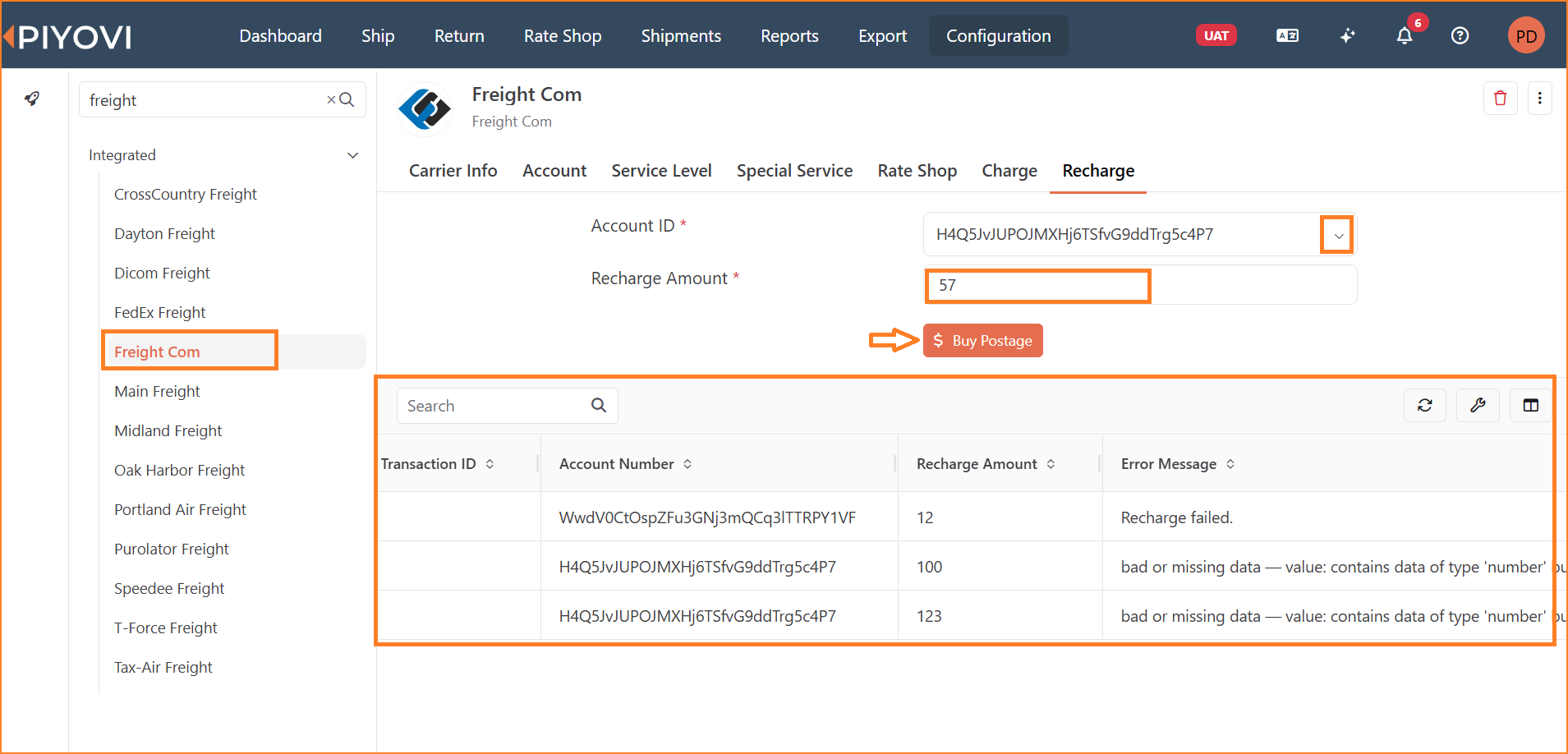Image resolution: width=1568 pixels, height=754 pixels.
Task: Open the AI sparkle icon
Action: [x=1347, y=36]
